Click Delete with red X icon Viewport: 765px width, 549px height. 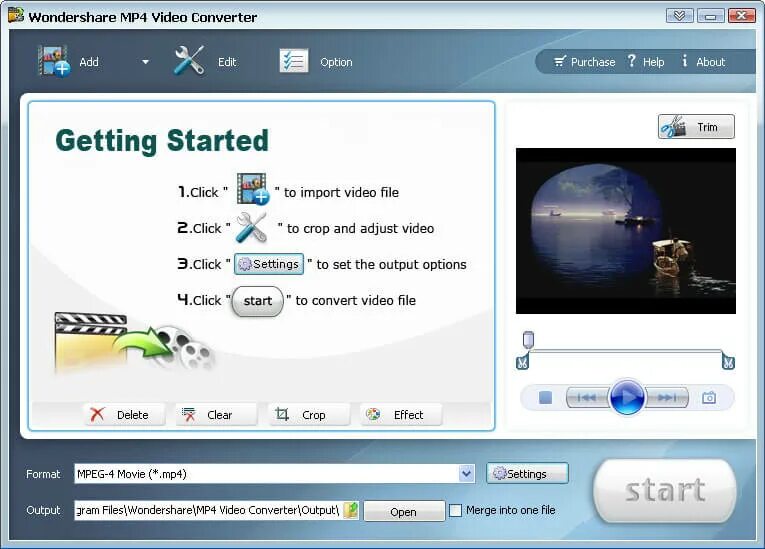click(124, 415)
